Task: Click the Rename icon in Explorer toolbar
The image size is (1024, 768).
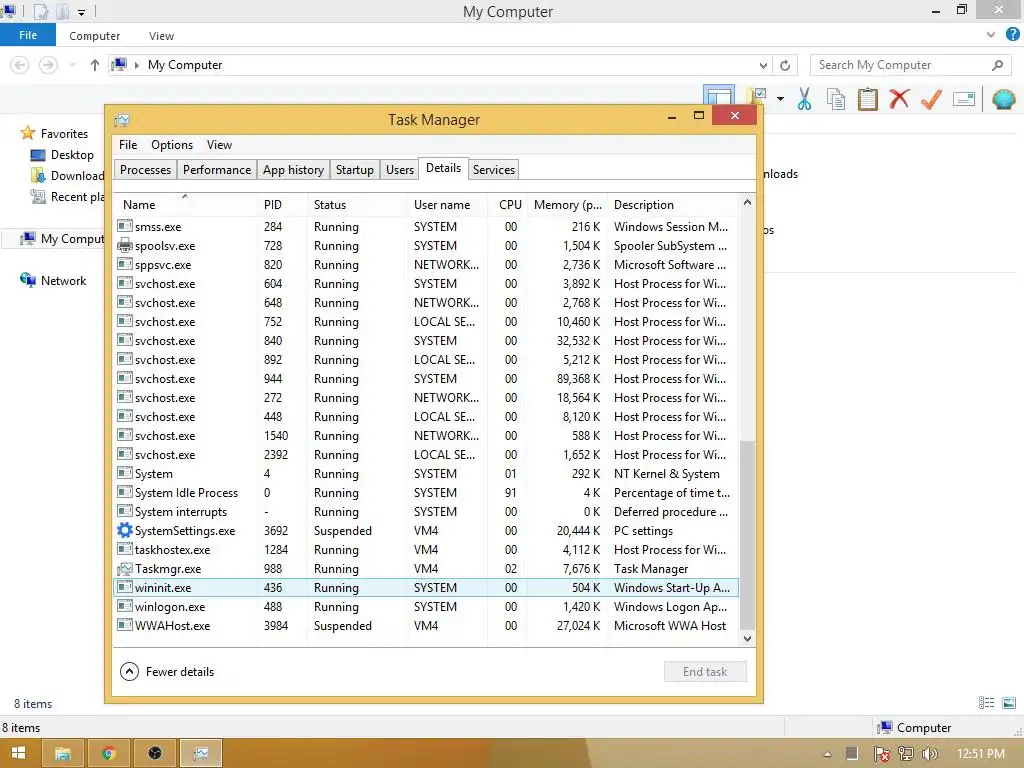Action: pos(964,99)
